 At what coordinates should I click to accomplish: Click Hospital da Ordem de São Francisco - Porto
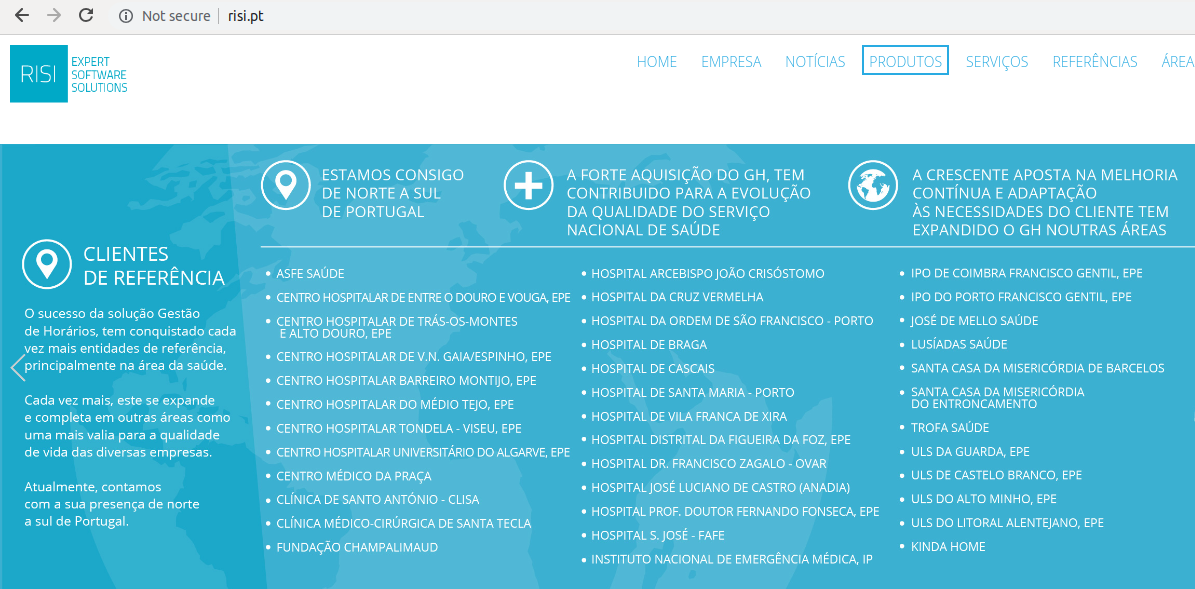coord(732,321)
